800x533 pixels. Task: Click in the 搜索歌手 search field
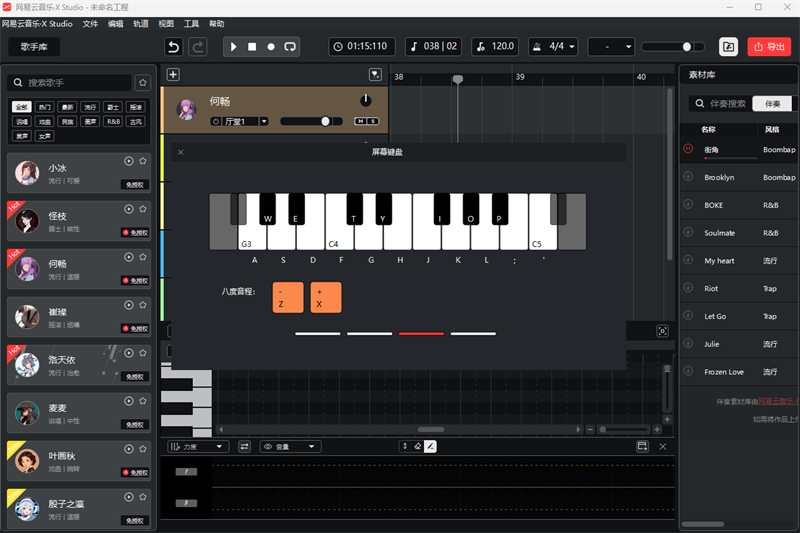coord(75,83)
